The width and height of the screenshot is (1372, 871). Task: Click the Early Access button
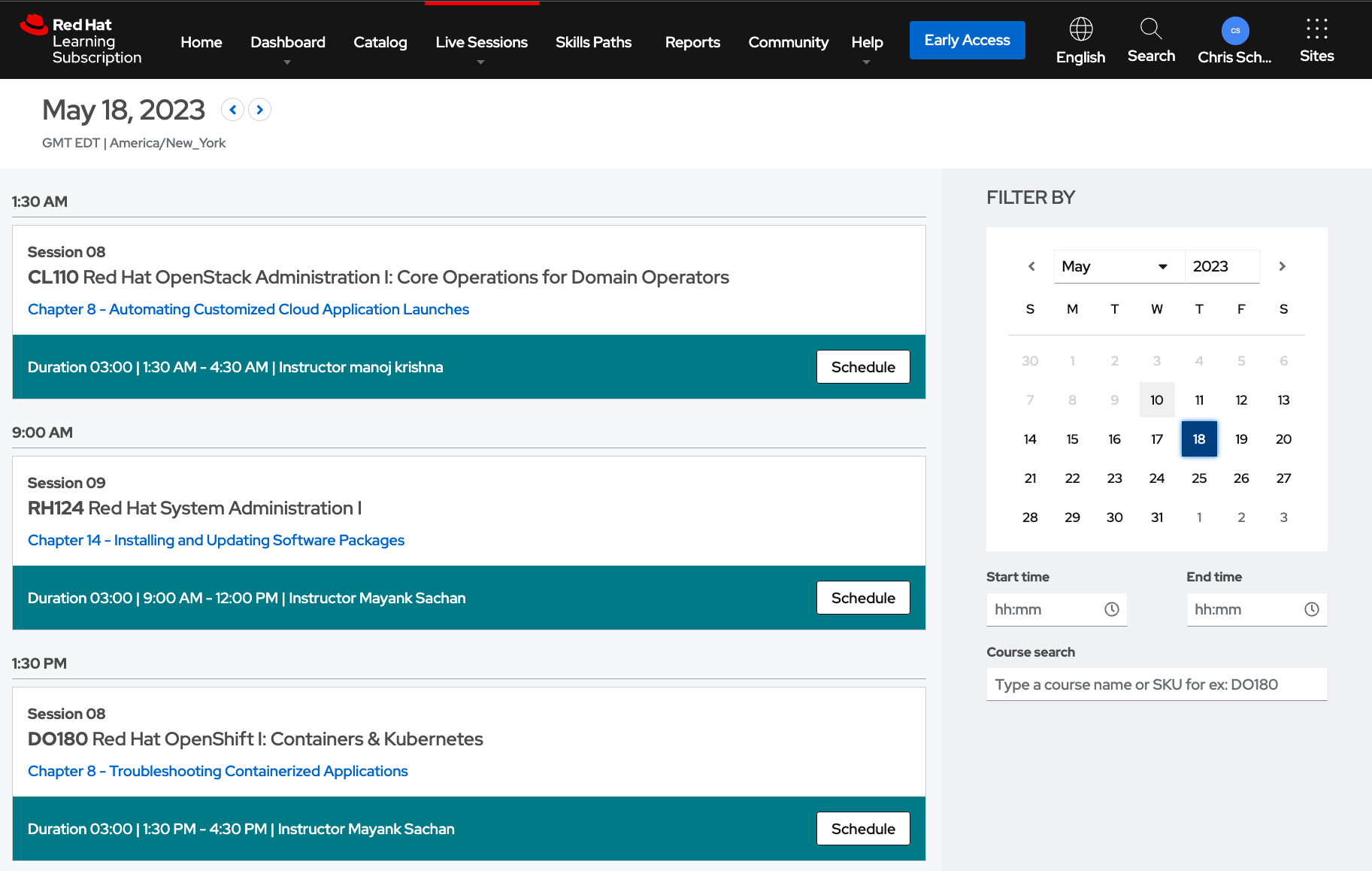coord(967,41)
